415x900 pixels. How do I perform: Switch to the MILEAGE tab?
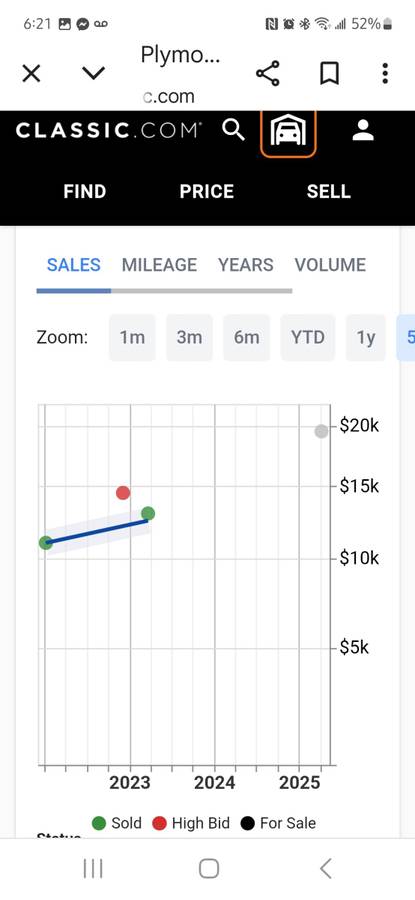pyautogui.click(x=159, y=265)
